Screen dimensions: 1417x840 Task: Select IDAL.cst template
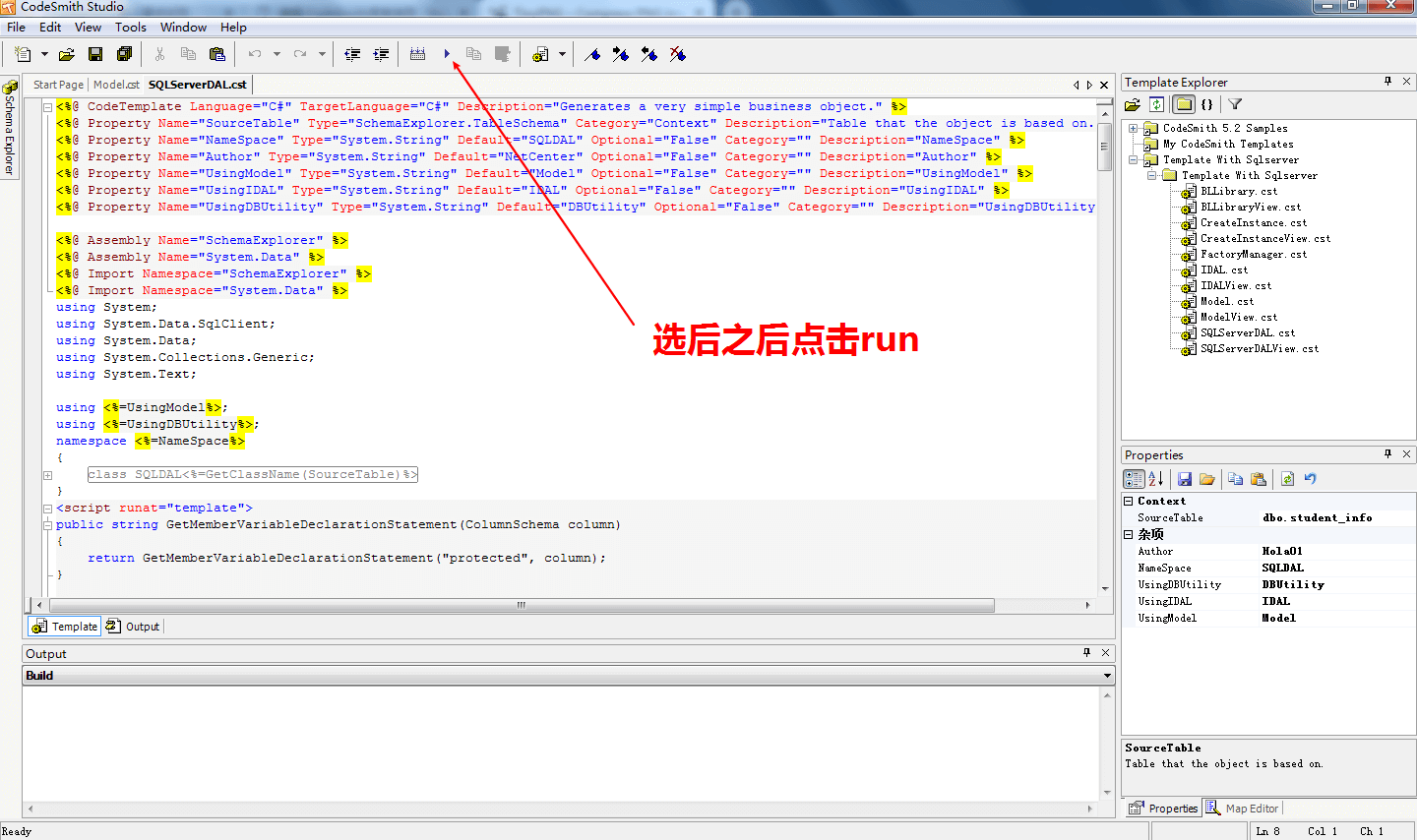[x=1224, y=270]
